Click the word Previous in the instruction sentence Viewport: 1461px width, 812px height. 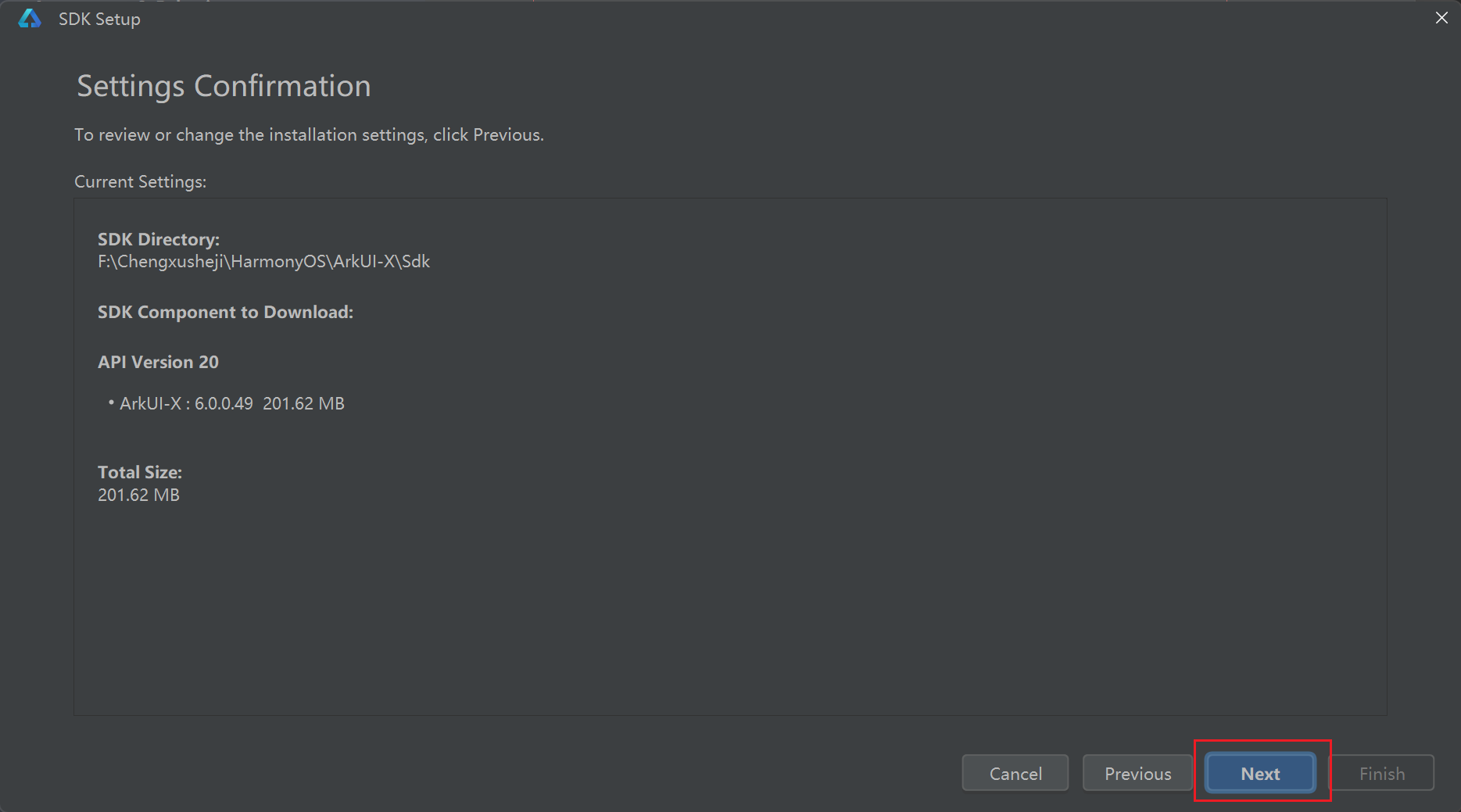pos(507,134)
